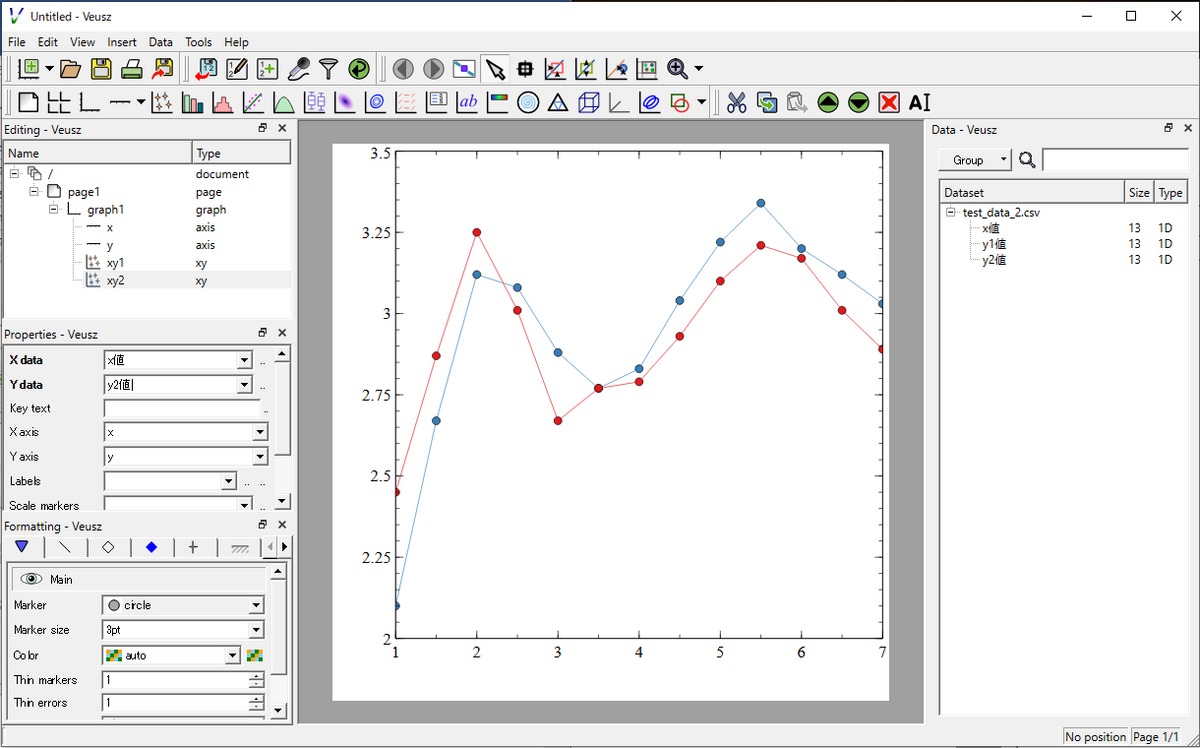Click the Open document folder icon

pyautogui.click(x=70, y=69)
